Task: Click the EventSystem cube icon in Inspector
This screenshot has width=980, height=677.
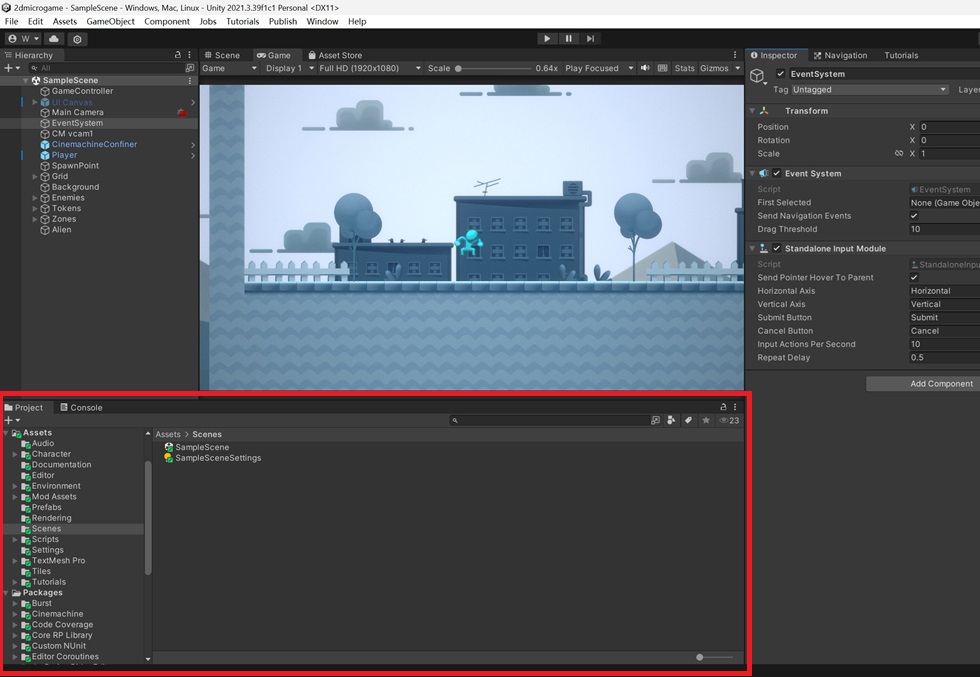Action: click(758, 76)
